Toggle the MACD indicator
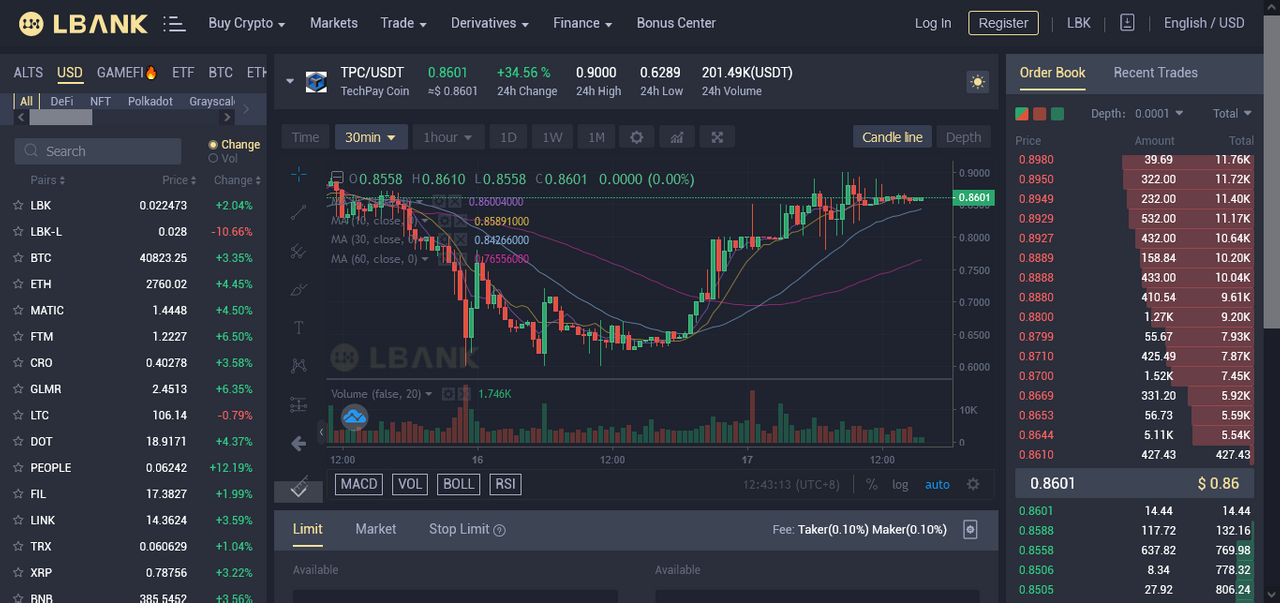This screenshot has width=1280, height=603. [359, 484]
